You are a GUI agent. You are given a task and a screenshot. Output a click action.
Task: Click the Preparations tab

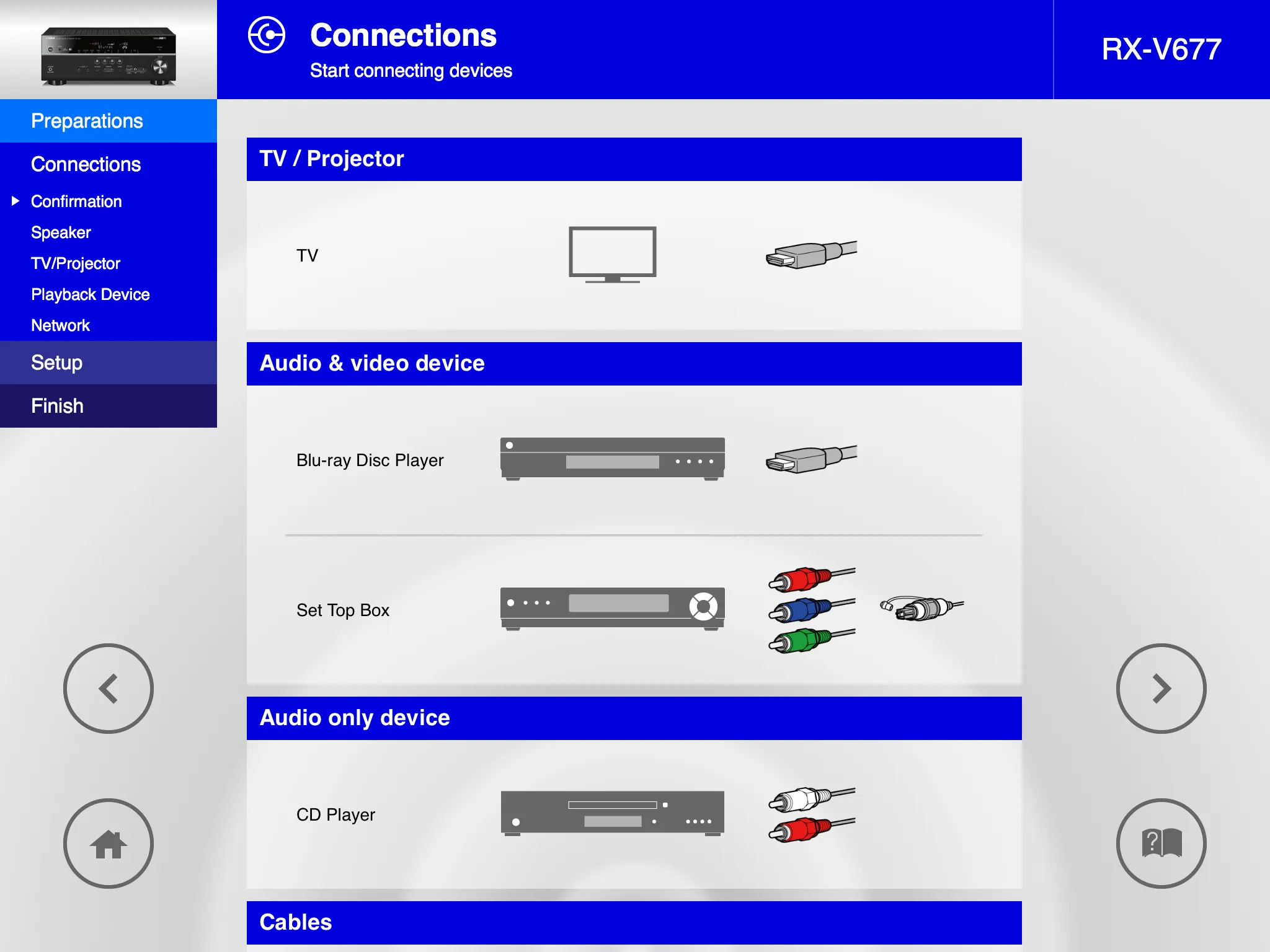pyautogui.click(x=108, y=121)
